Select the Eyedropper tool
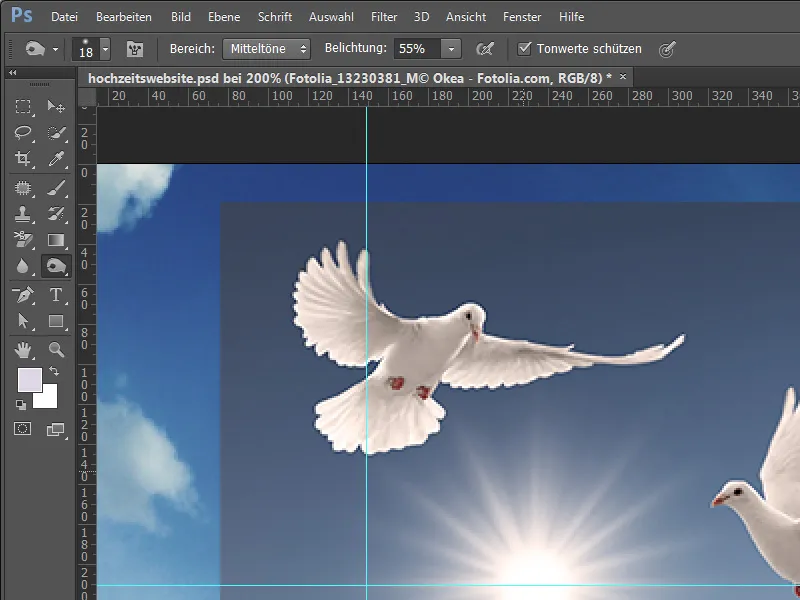The height and width of the screenshot is (600, 800). [x=56, y=159]
